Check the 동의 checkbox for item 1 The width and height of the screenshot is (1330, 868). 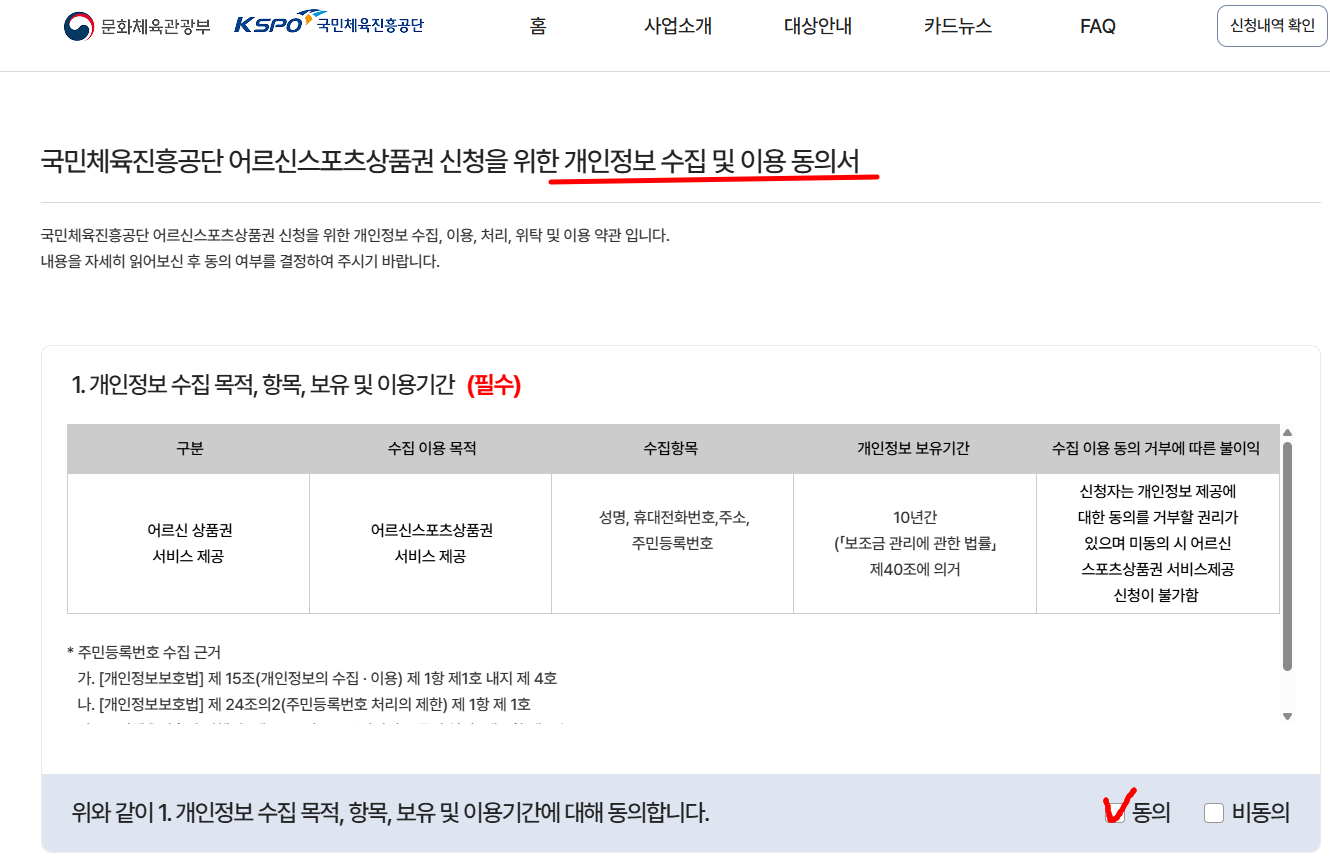pos(1116,813)
